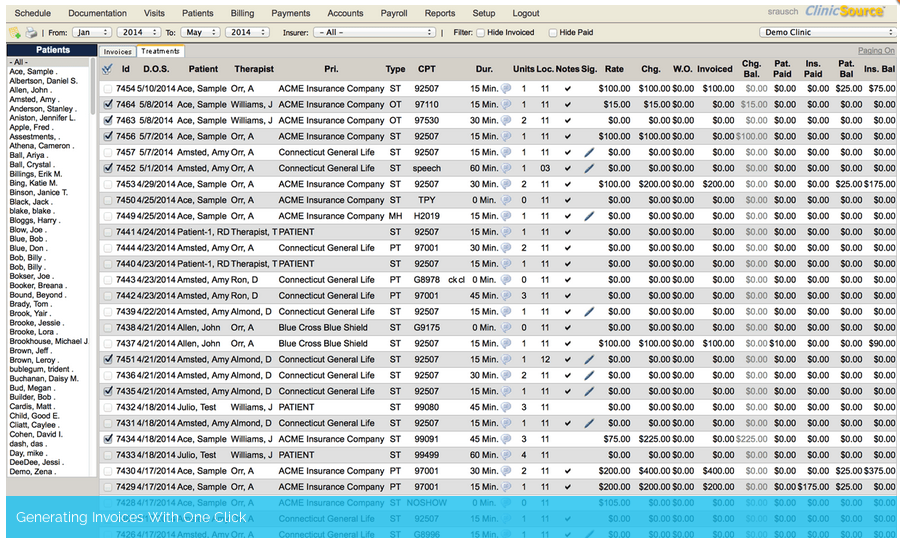Screen dimensions: 900x540
Task: Click the Patients list vertical scrollbar
Action: [93, 86]
